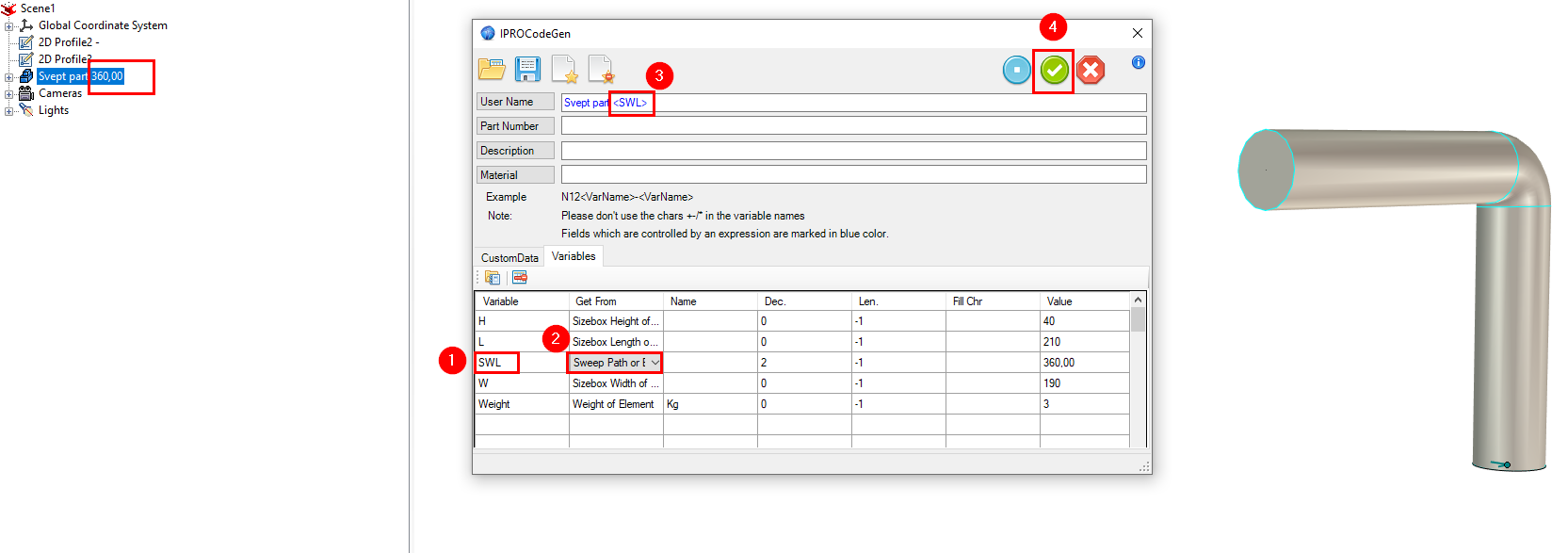Expand the Cameras tree node
The width and height of the screenshot is (1568, 553).
9,94
